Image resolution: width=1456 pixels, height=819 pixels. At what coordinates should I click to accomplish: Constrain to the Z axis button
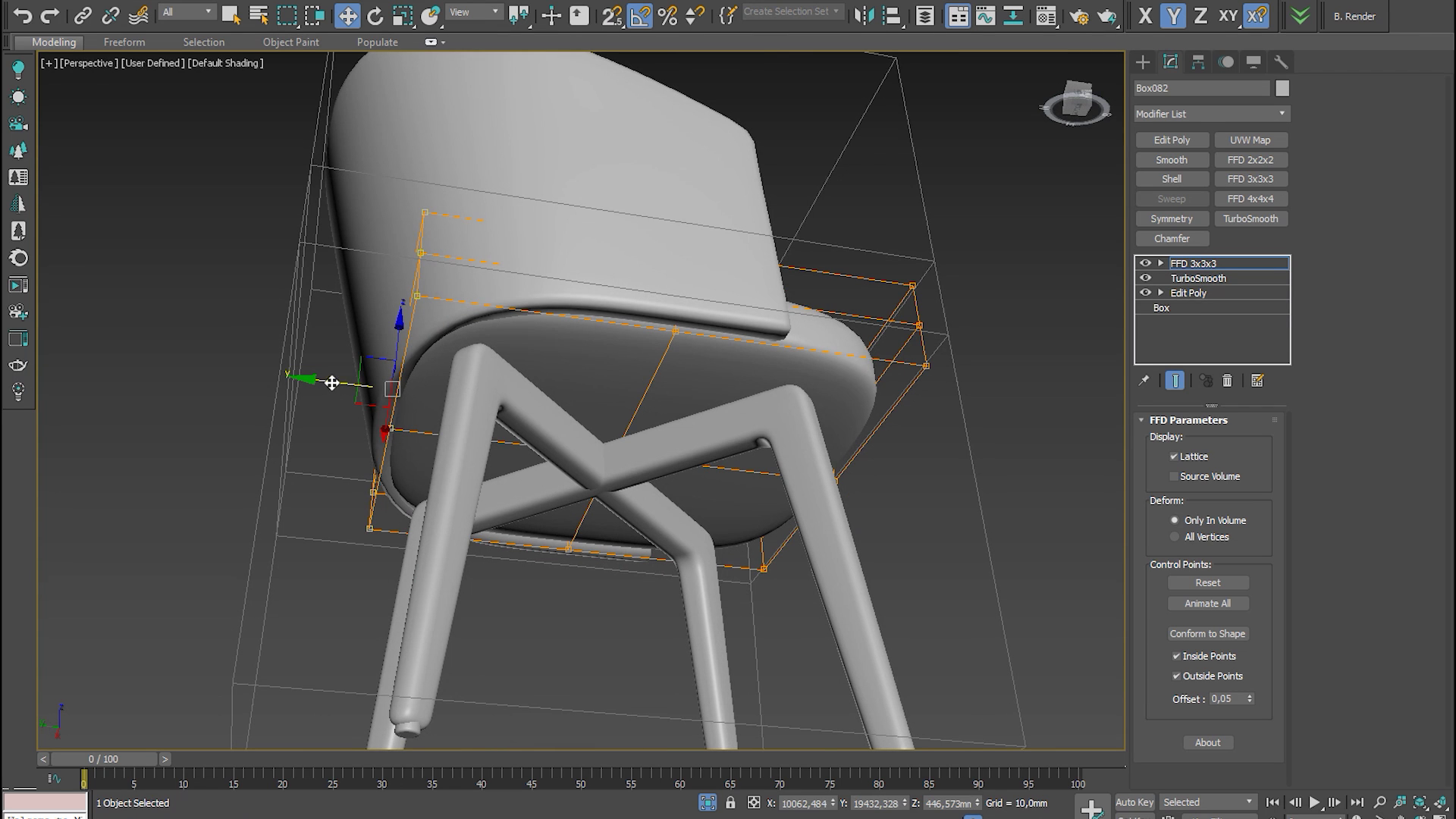(x=1200, y=15)
